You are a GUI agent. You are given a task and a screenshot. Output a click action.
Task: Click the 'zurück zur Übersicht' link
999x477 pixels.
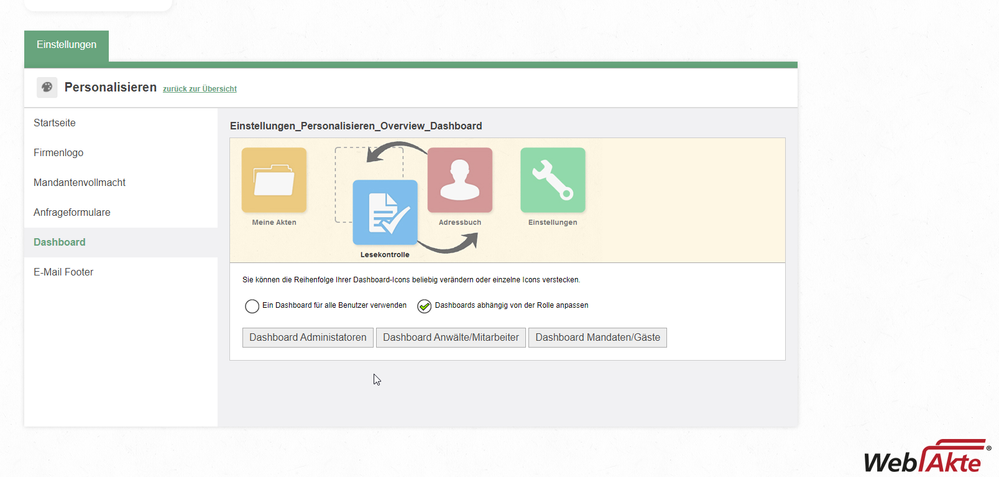[200, 89]
